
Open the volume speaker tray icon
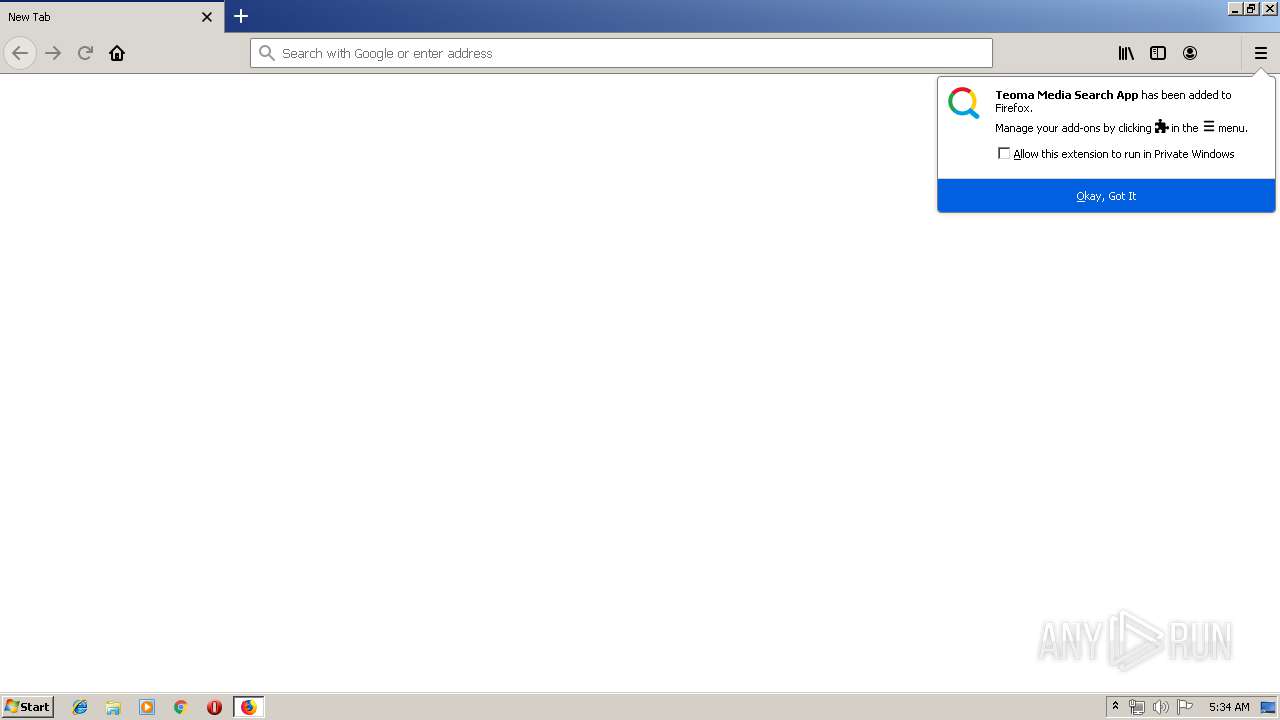tap(1161, 707)
